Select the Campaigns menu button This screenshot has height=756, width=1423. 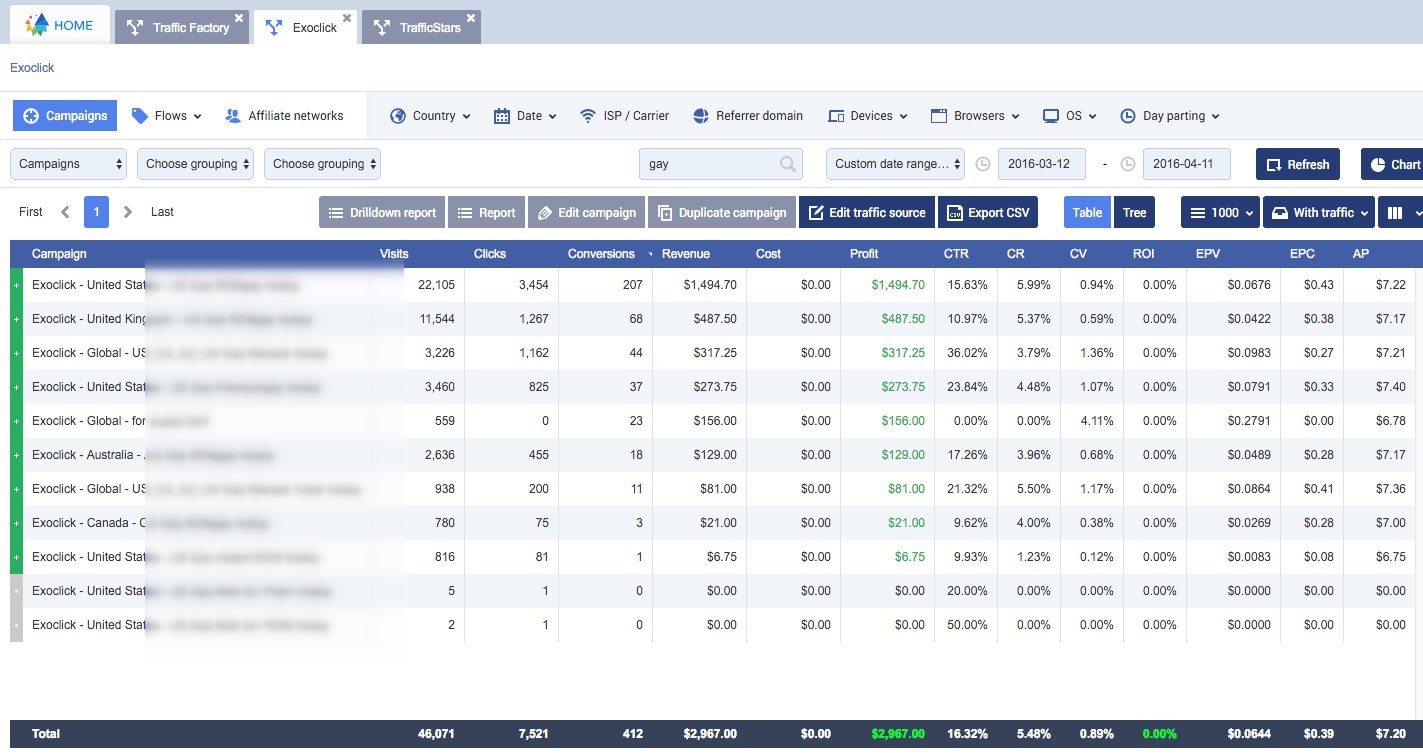pyautogui.click(x=65, y=116)
